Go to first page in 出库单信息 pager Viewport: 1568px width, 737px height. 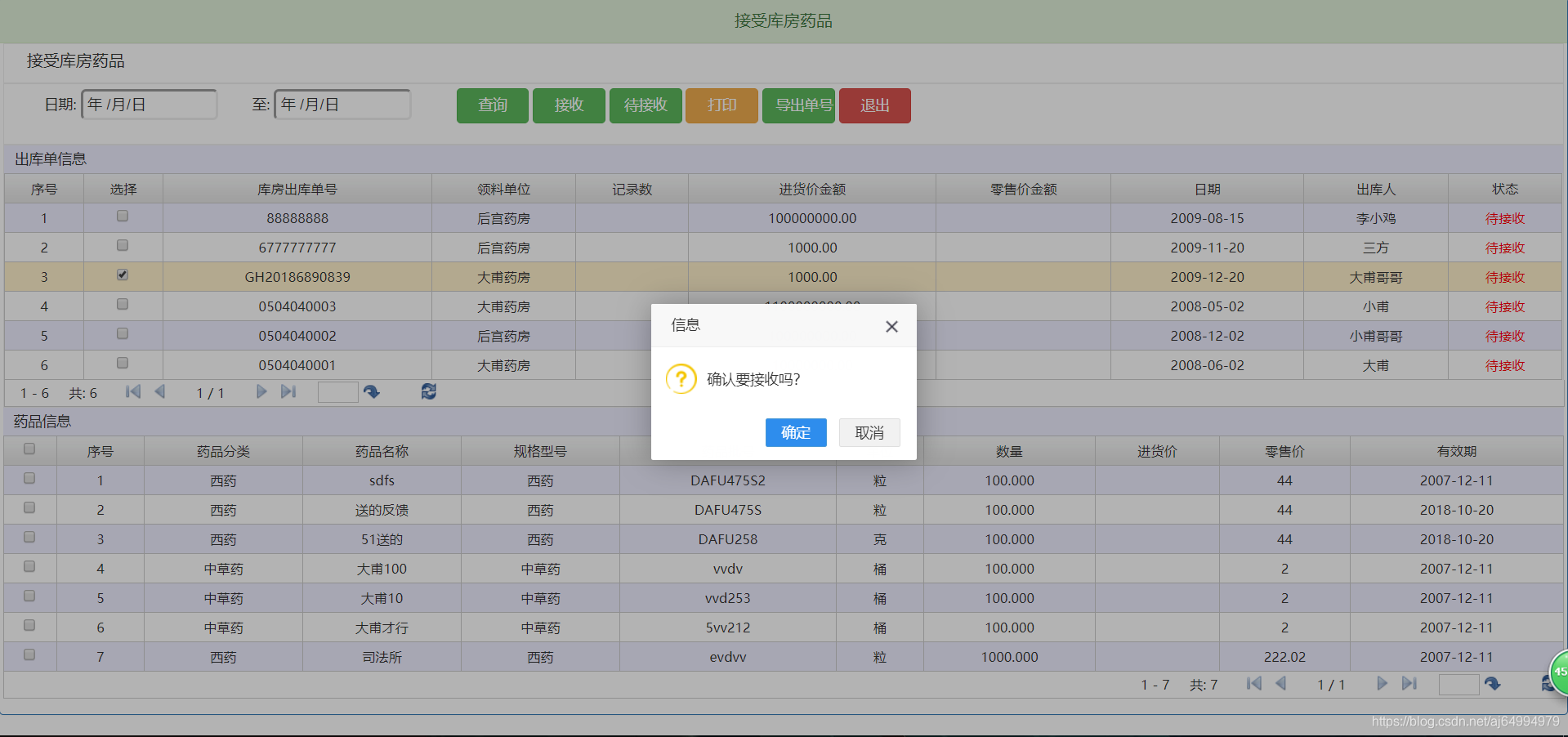pyautogui.click(x=133, y=392)
